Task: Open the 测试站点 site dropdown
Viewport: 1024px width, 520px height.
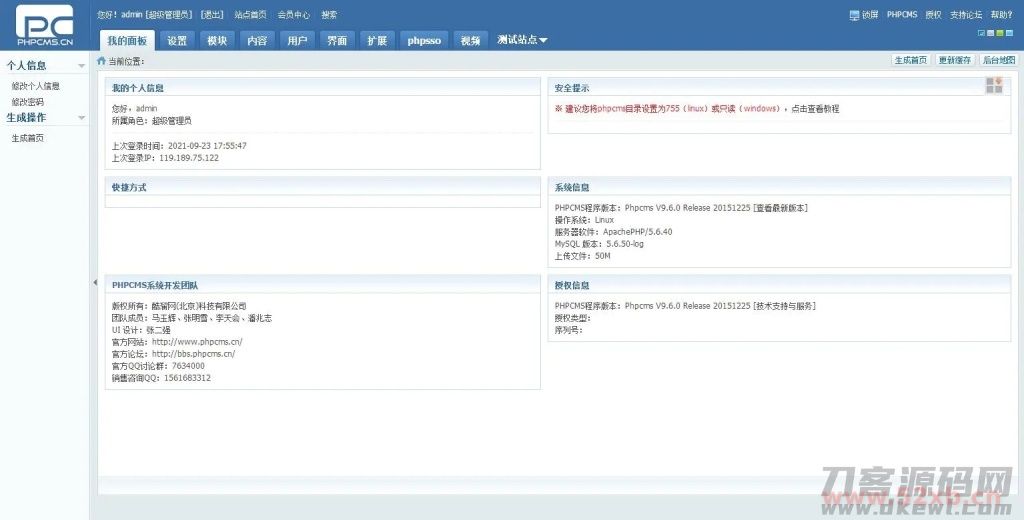Action: 522,40
